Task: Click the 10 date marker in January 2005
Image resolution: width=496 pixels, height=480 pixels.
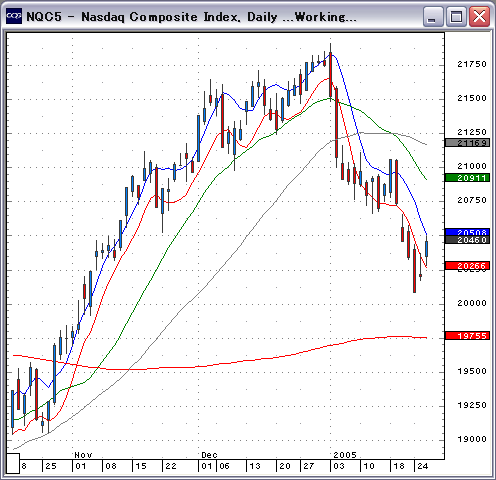Action: click(369, 466)
